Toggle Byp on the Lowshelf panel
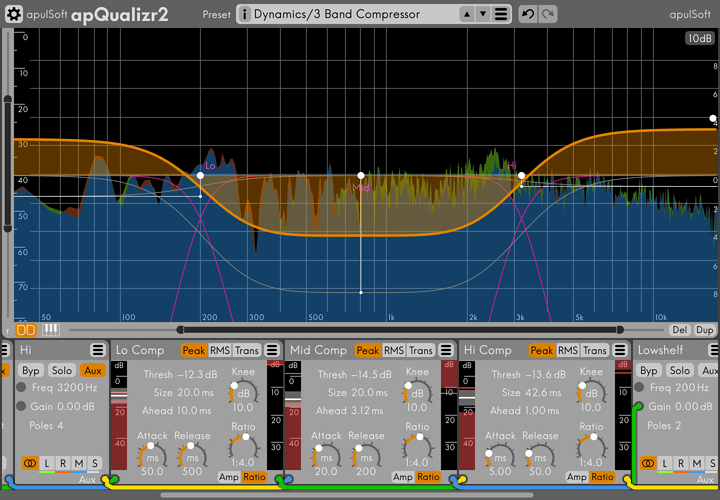Image resolution: width=720 pixels, height=500 pixels. click(649, 370)
